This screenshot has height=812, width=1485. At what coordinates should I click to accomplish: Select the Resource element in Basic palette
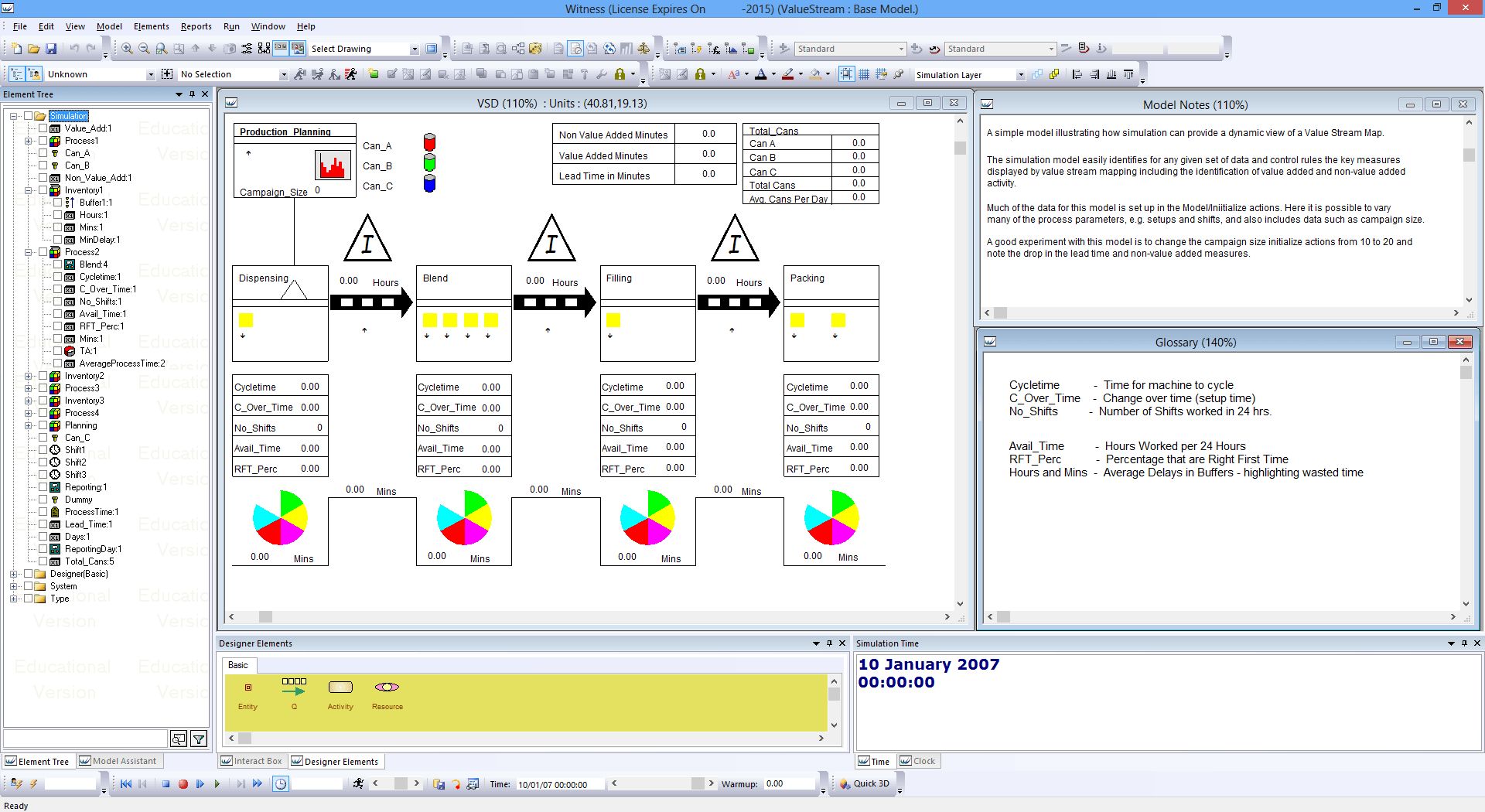(x=387, y=692)
